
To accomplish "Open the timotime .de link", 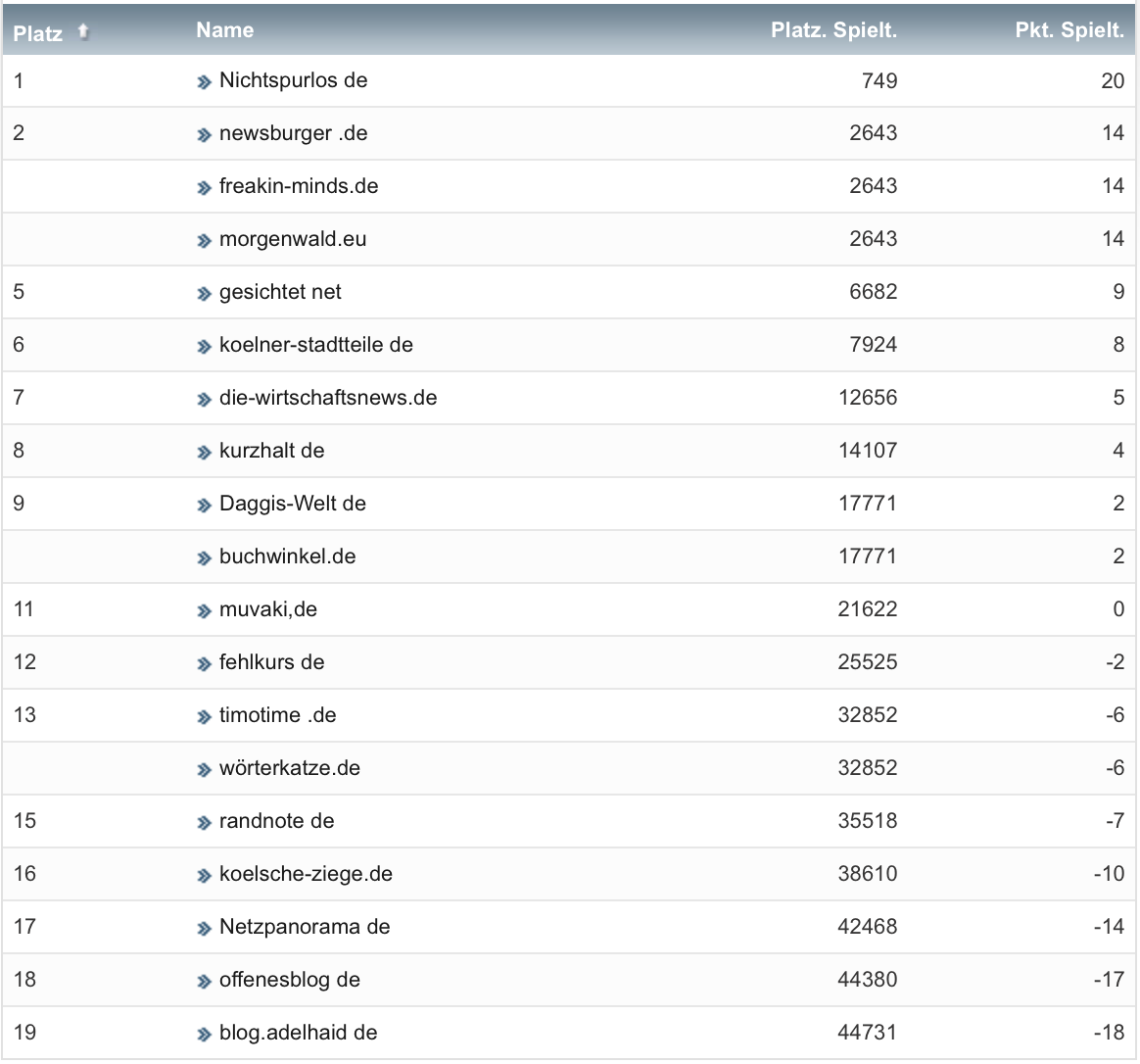I will point(277,715).
